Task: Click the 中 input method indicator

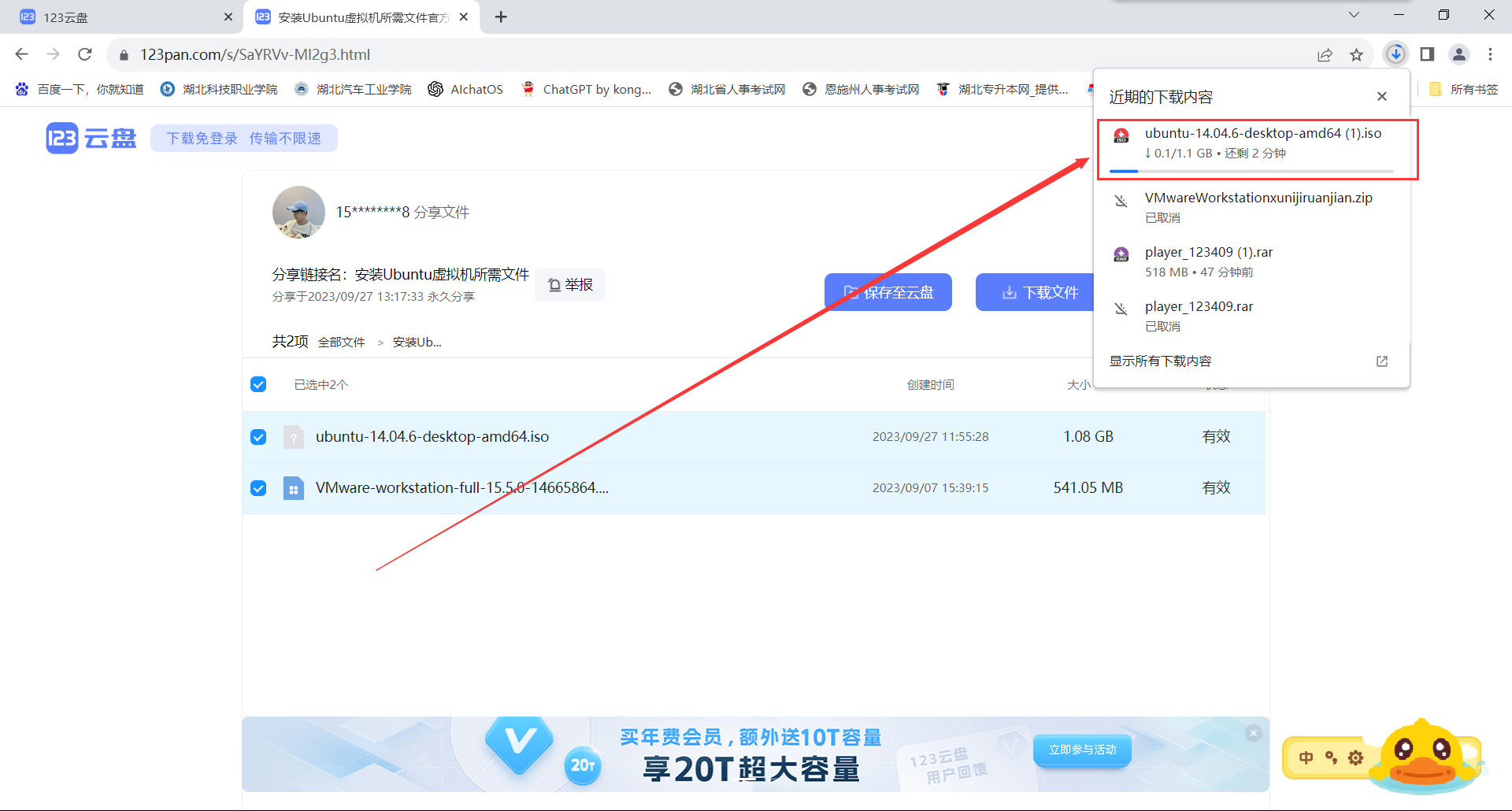Action: tap(1306, 757)
